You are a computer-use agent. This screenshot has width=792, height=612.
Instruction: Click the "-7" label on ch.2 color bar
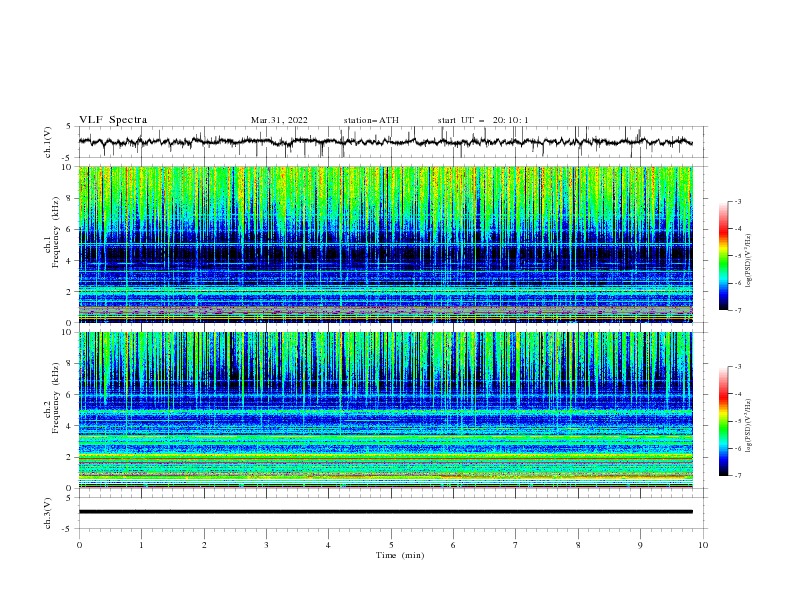(737, 476)
